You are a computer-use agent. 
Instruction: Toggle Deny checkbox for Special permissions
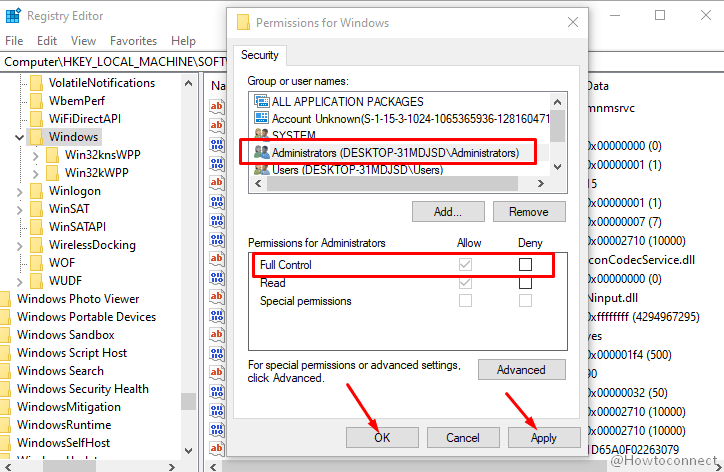pyautogui.click(x=525, y=301)
